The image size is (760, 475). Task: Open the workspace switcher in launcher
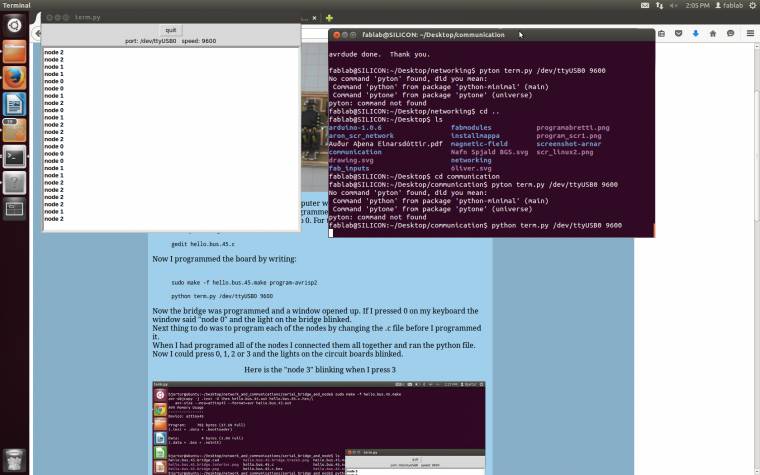click(x=14, y=209)
